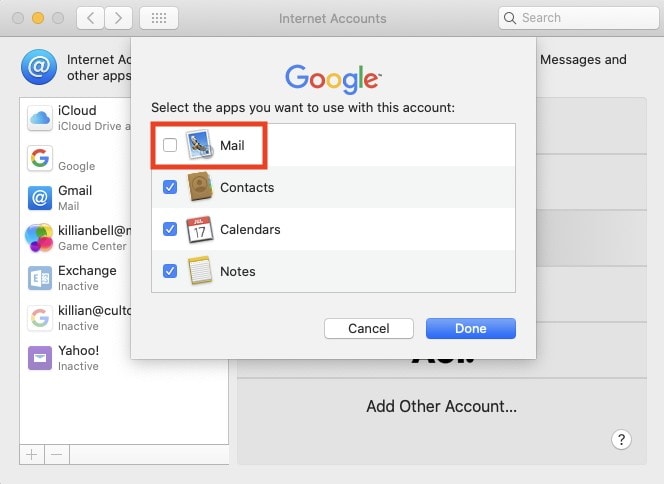Image resolution: width=664 pixels, height=484 pixels.
Task: Disable the Notes checkbox
Action: pyautogui.click(x=170, y=272)
